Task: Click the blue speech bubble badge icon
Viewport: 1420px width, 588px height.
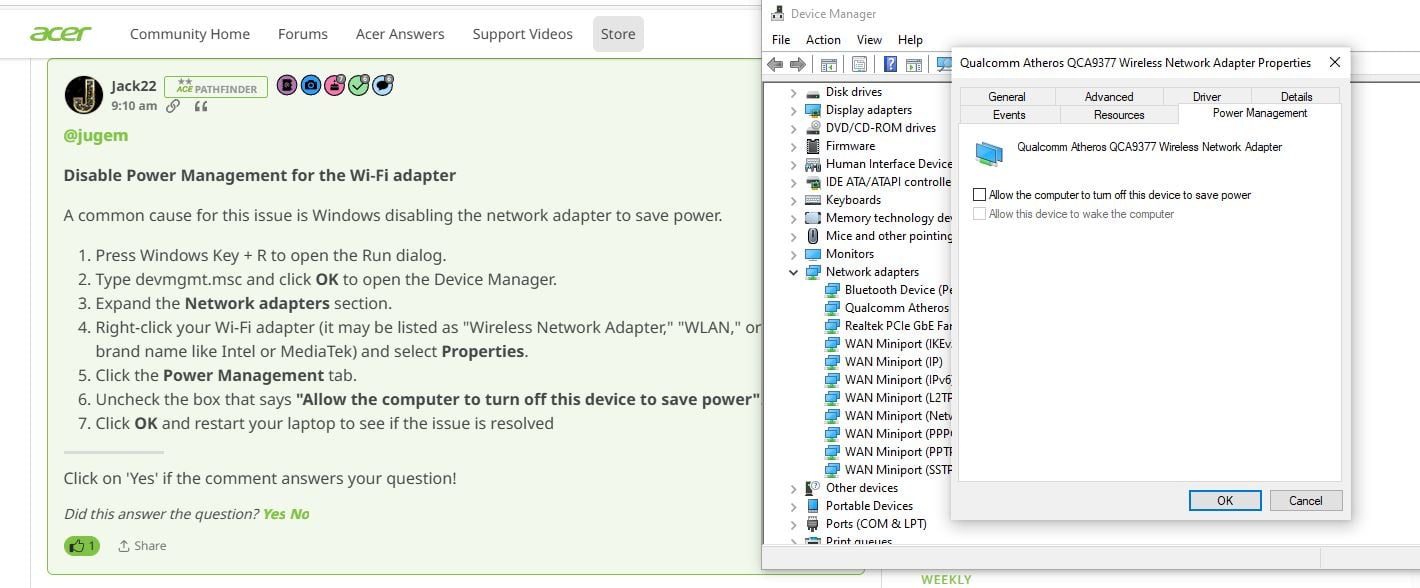Action: click(x=382, y=86)
